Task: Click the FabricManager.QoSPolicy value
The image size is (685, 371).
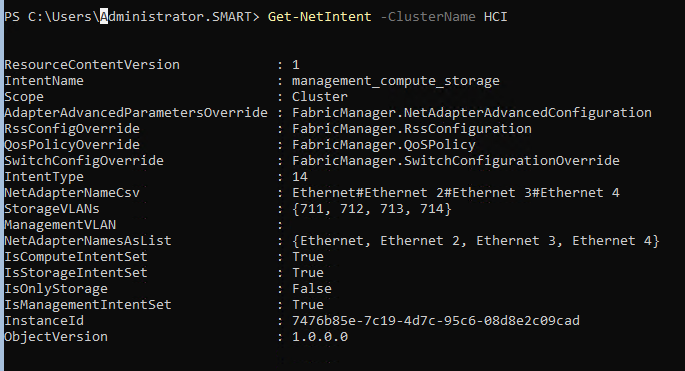Action: [384, 145]
